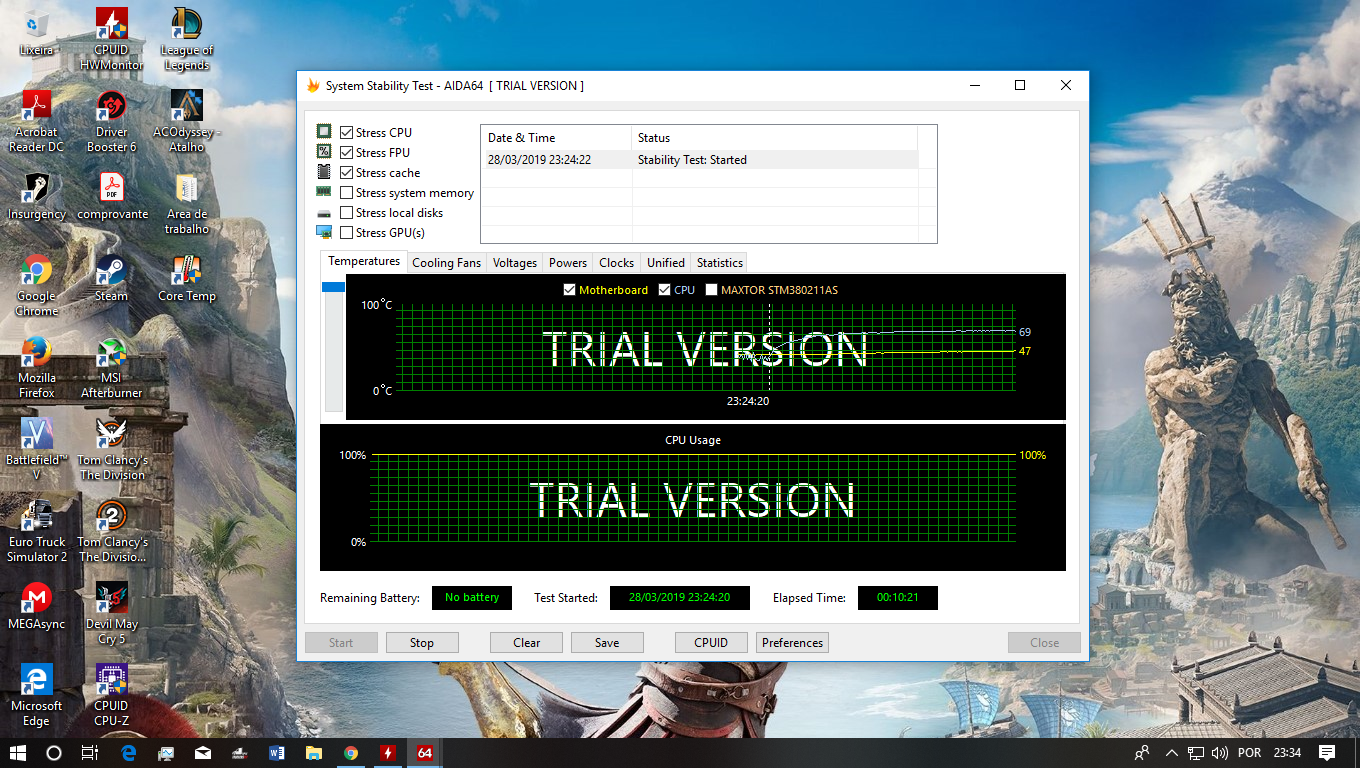Click the Elapsed Time value 00:10:21
Viewport: 1360px width, 768px height.
pos(898,598)
